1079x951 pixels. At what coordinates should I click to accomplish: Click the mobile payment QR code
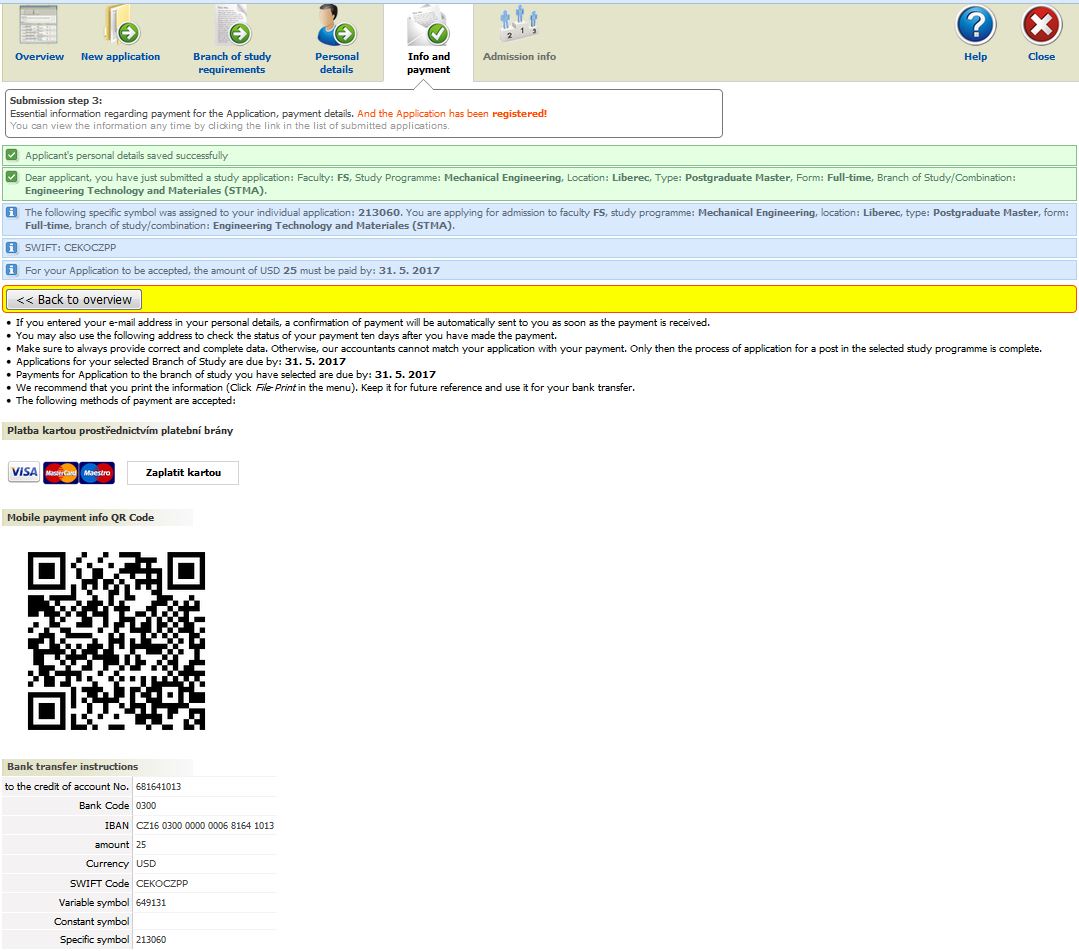tap(116, 641)
